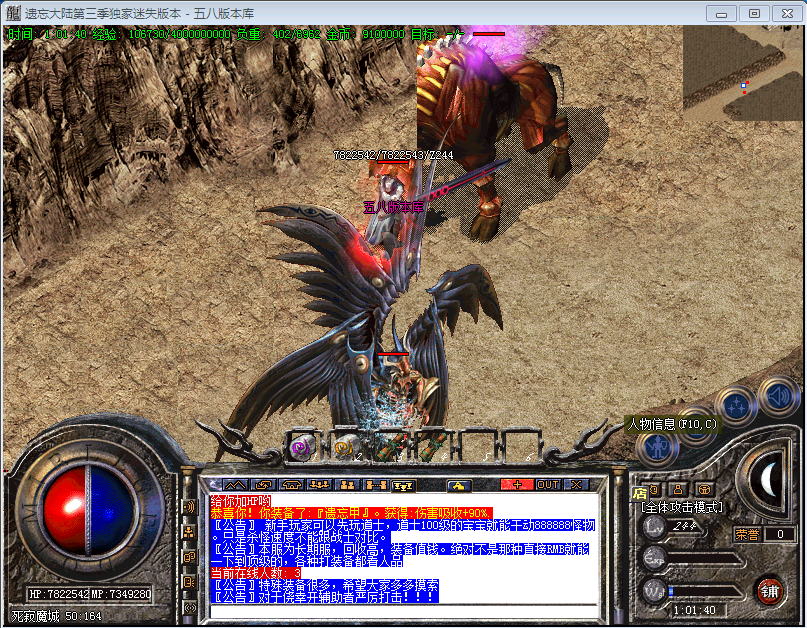Toggle the radio-waves icon at bottom left of chat

point(190,607)
